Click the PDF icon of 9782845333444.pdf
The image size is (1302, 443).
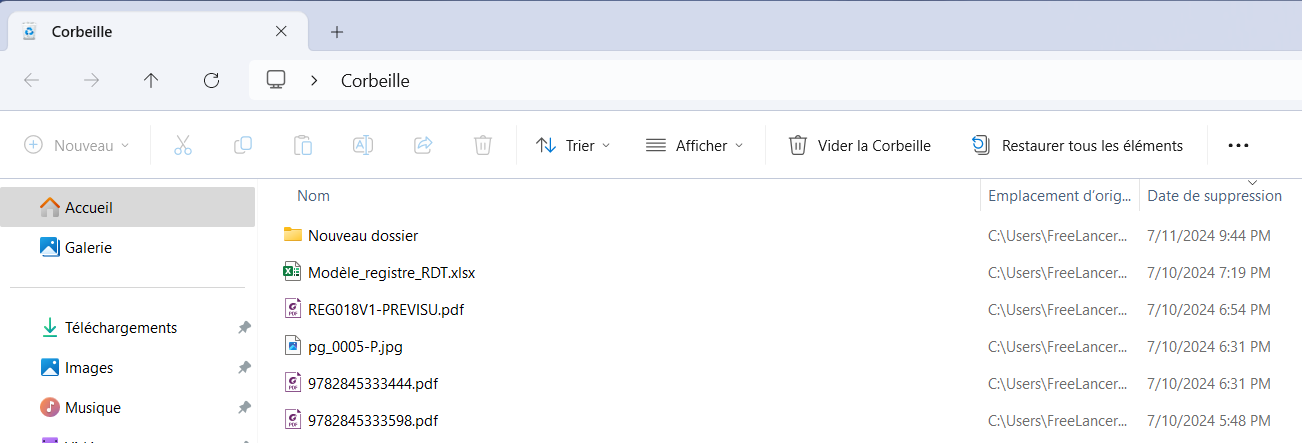[293, 383]
